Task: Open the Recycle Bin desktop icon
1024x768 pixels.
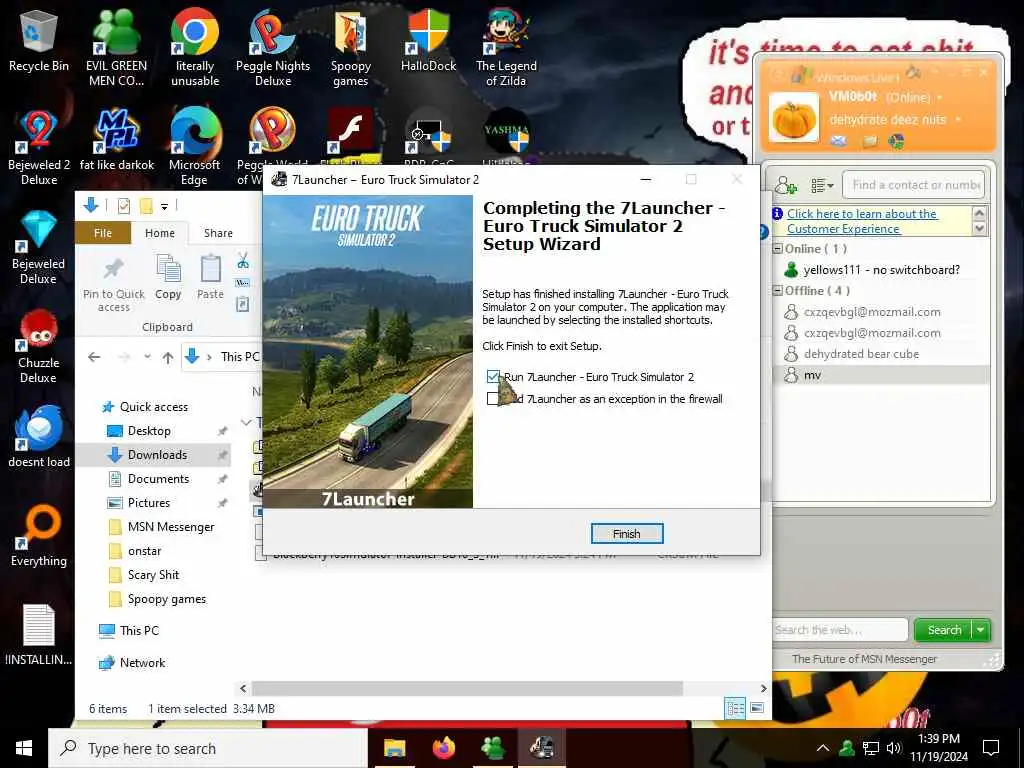Action: pos(39,40)
